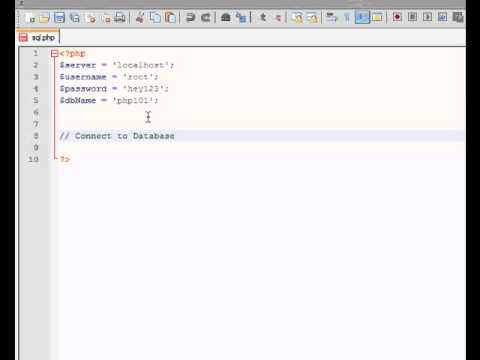Open the Replace dialog icon
Screen dimensions: 480x360
coord(241,18)
